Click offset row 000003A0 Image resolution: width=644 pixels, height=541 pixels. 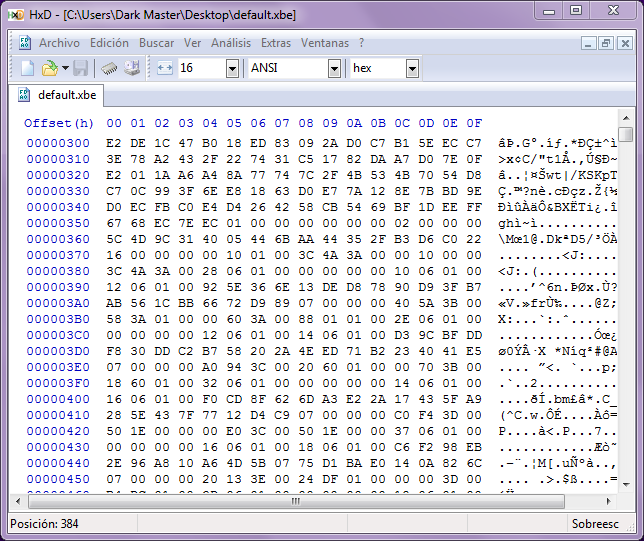coord(58,303)
